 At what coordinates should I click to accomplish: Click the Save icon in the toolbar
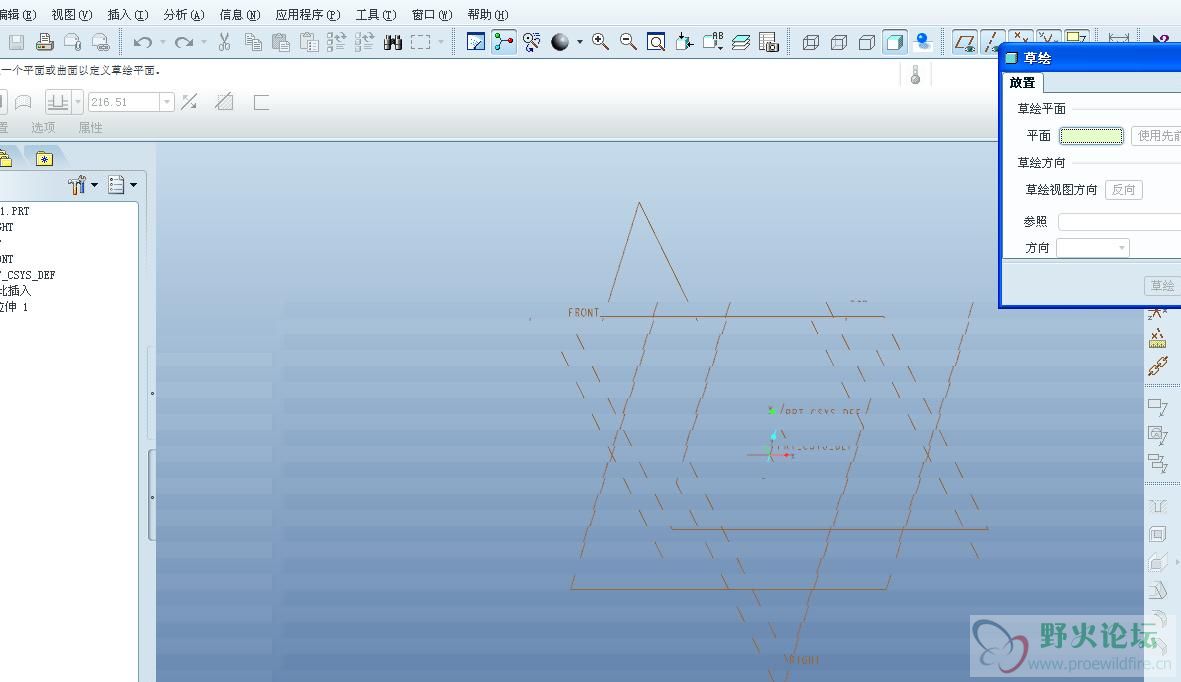coord(17,42)
